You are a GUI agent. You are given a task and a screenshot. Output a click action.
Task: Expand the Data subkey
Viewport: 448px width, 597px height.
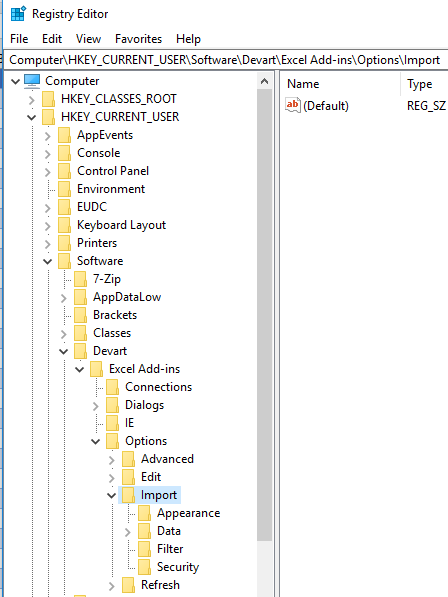click(x=128, y=532)
